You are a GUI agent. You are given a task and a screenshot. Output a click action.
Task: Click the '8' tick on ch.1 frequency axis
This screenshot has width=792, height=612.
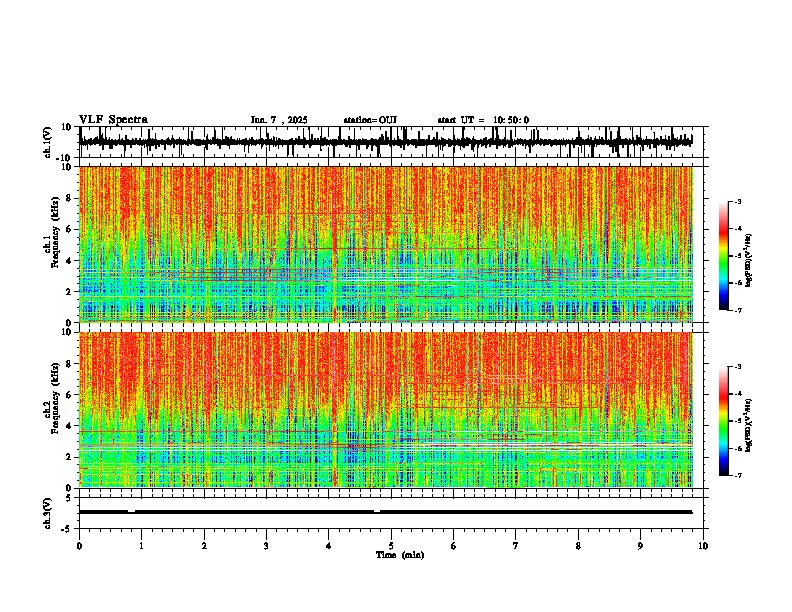[x=69, y=198]
